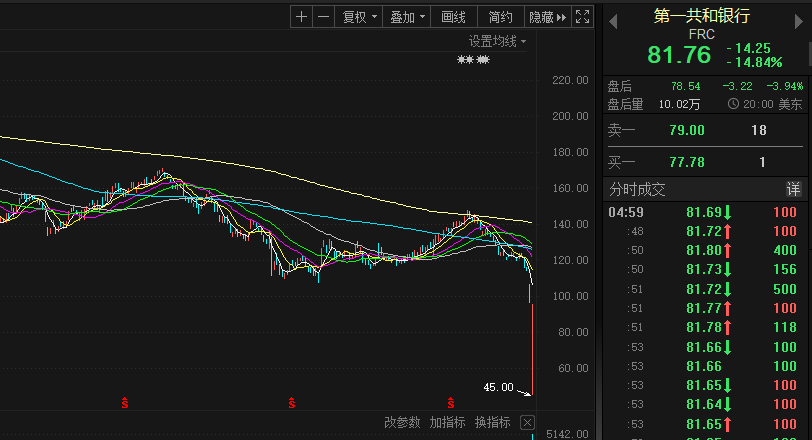Toggle the 隐藏 hide panel button

pyautogui.click(x=547, y=17)
